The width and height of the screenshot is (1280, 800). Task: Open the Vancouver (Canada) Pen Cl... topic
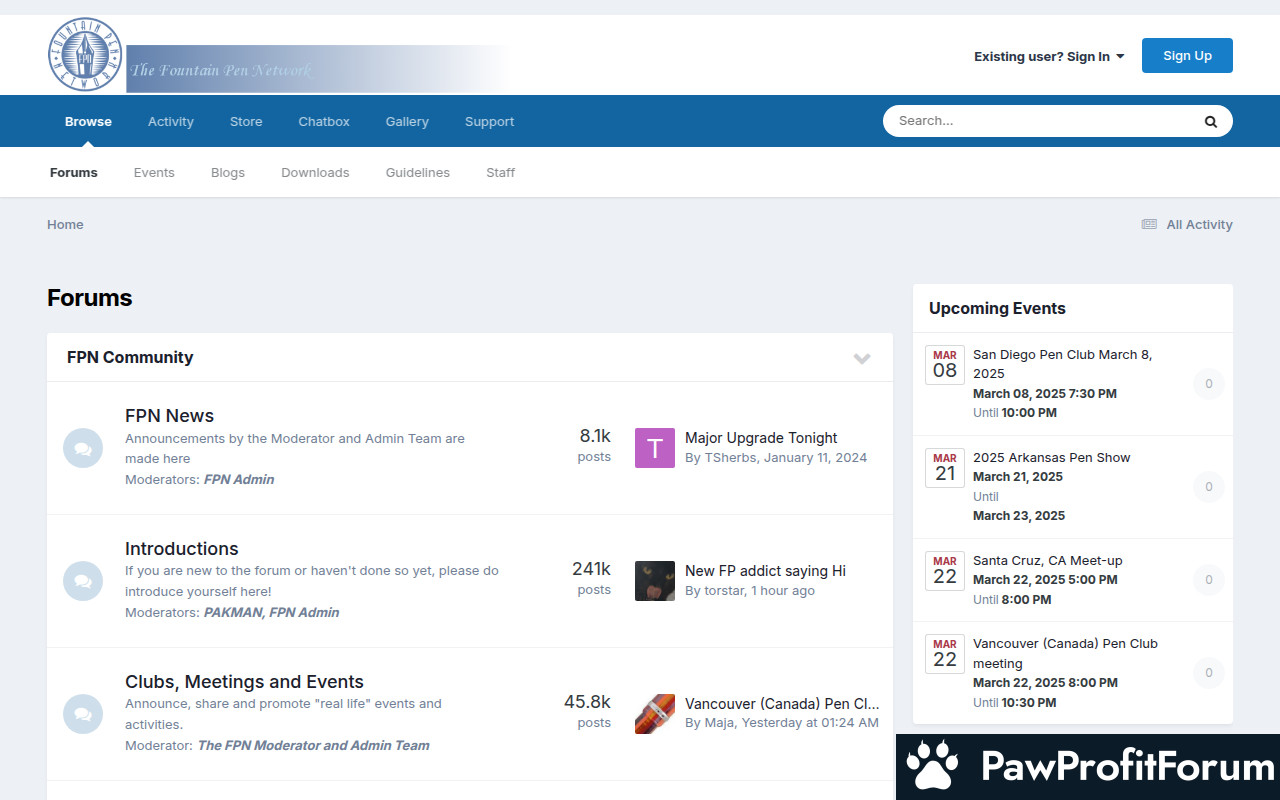pos(782,704)
